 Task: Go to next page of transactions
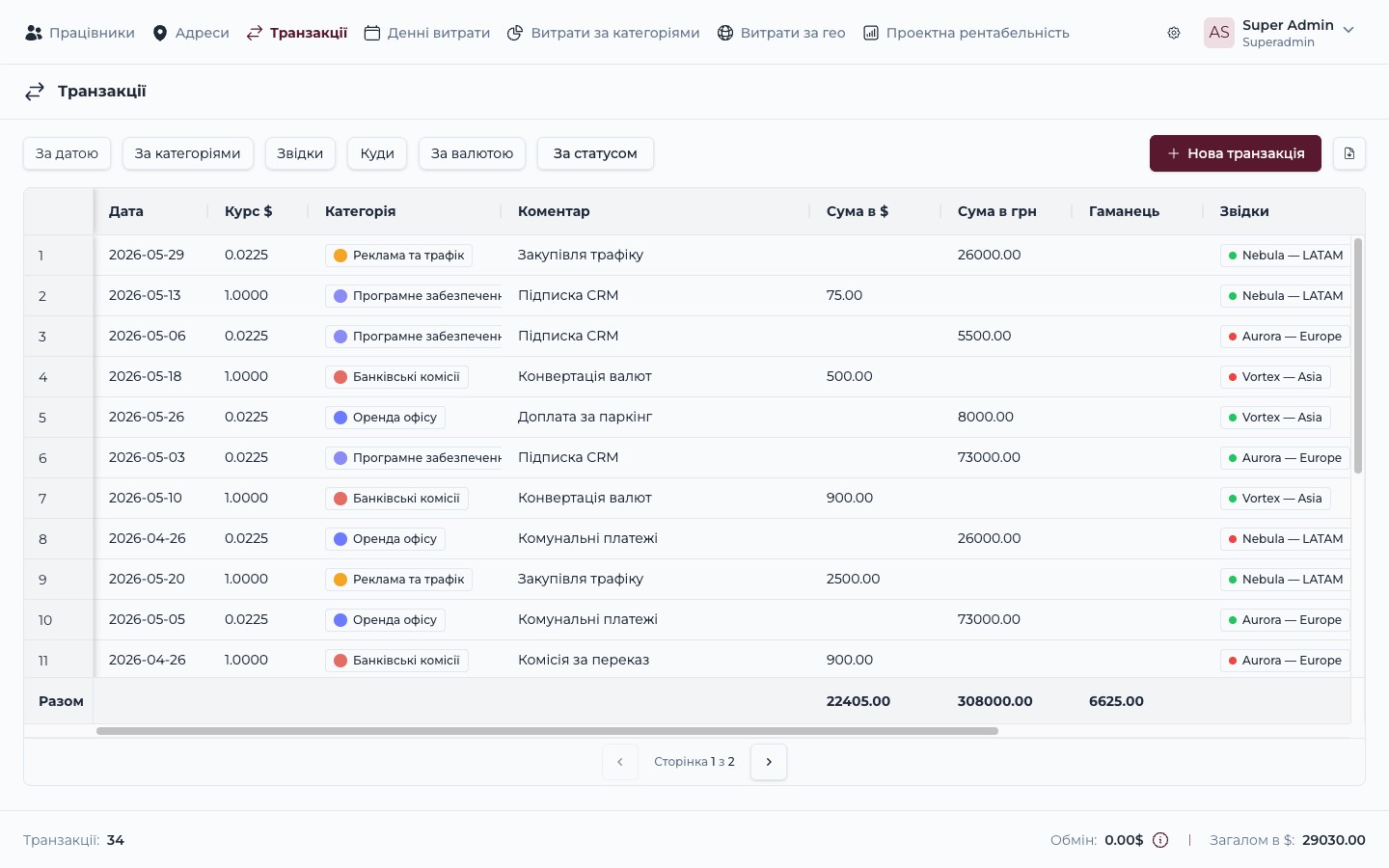coord(769,762)
